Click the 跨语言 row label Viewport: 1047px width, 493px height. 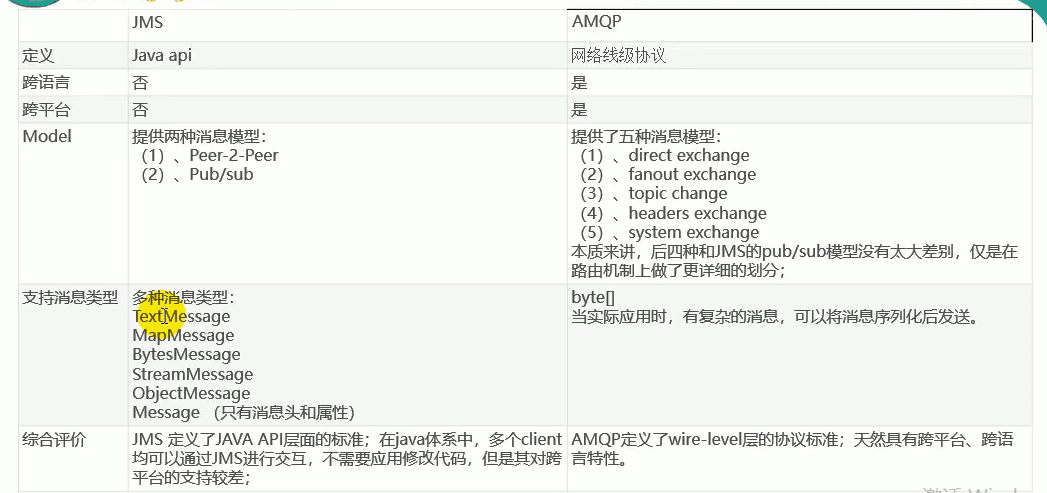pyautogui.click(x=46, y=83)
